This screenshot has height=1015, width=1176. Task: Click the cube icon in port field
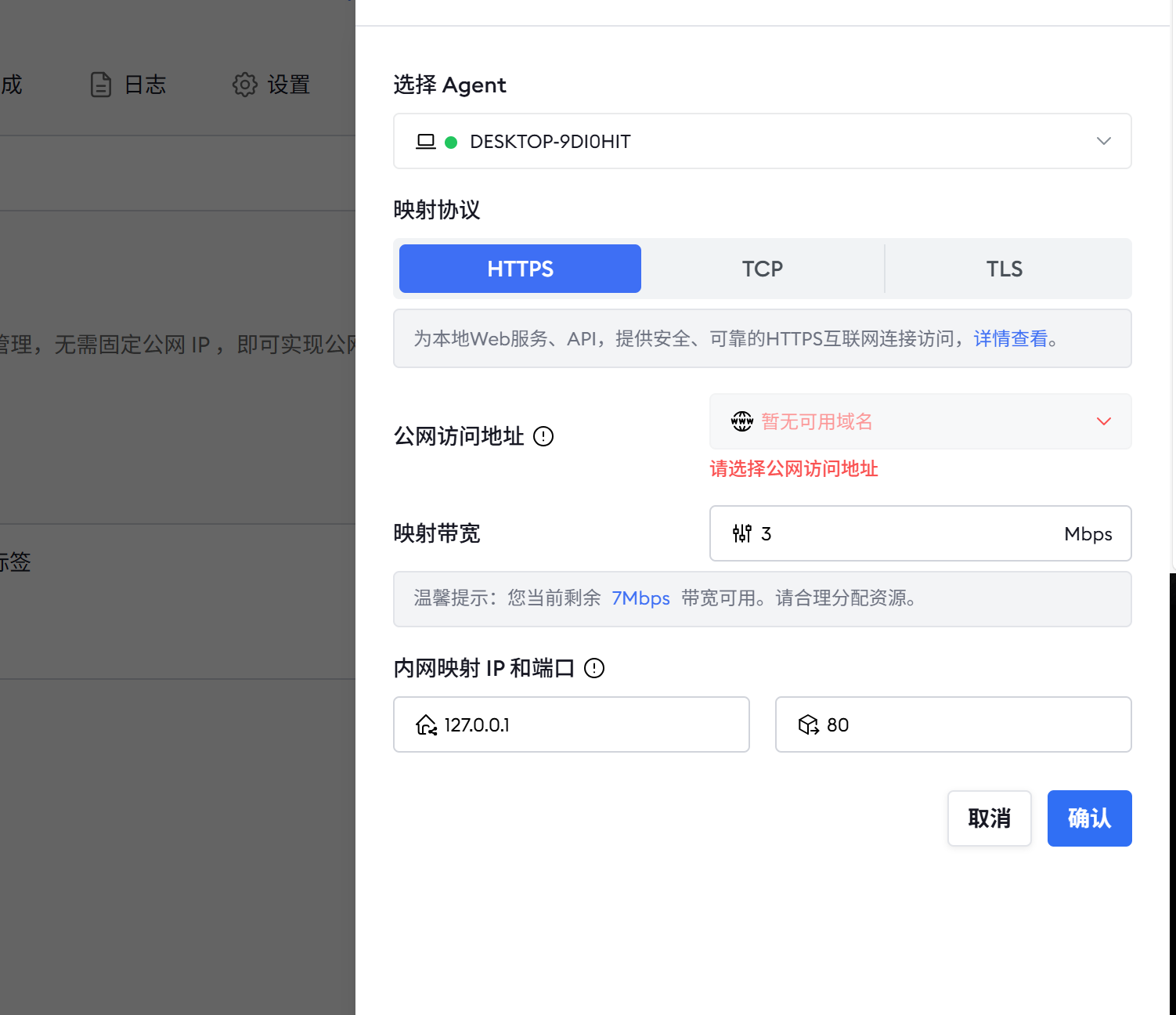[808, 725]
